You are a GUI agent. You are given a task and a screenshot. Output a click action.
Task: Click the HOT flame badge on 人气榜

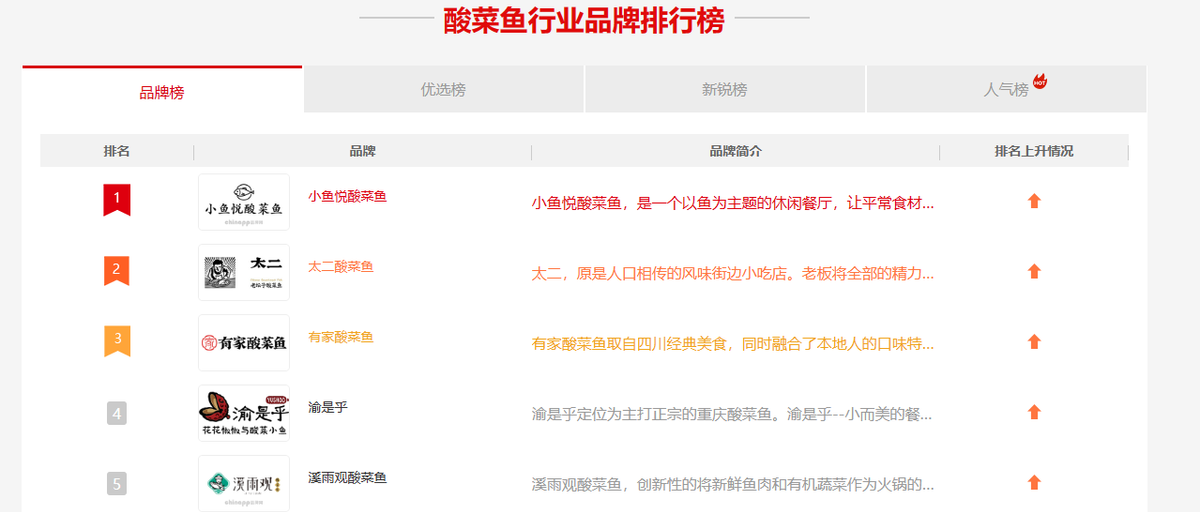click(1040, 81)
